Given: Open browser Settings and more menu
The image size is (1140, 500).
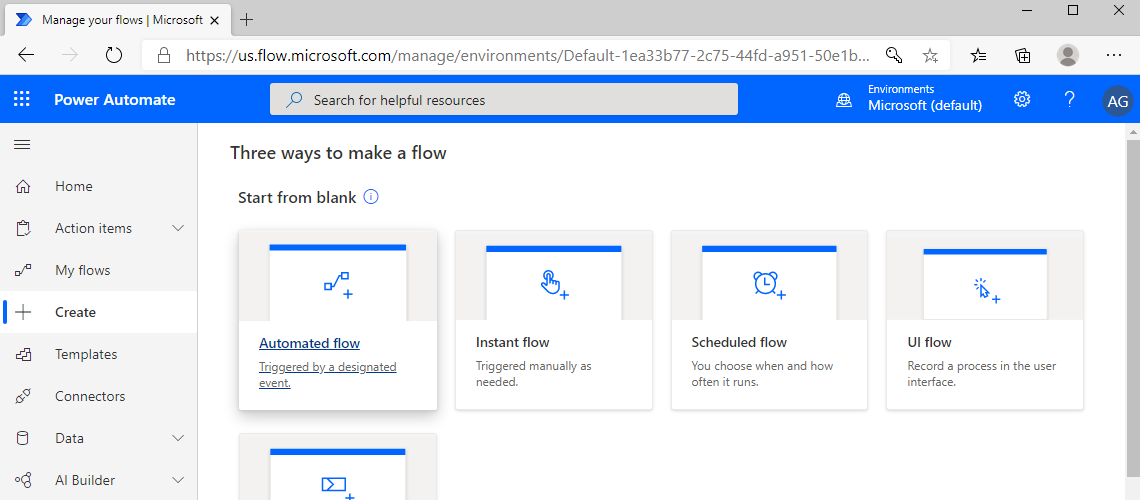Looking at the screenshot, I should tap(1114, 55).
